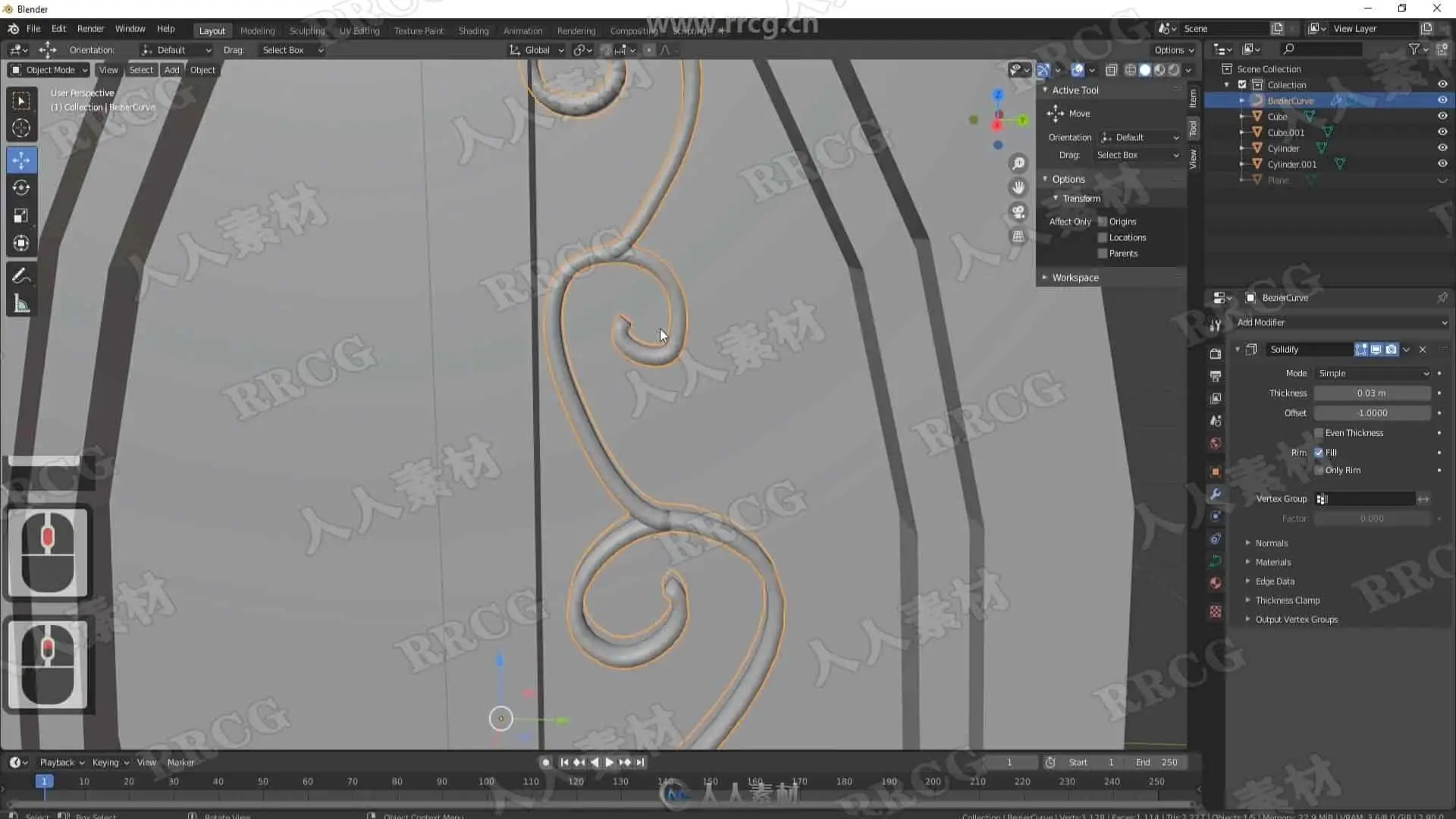Uncheck the Rim Fill checkbox

pyautogui.click(x=1319, y=453)
